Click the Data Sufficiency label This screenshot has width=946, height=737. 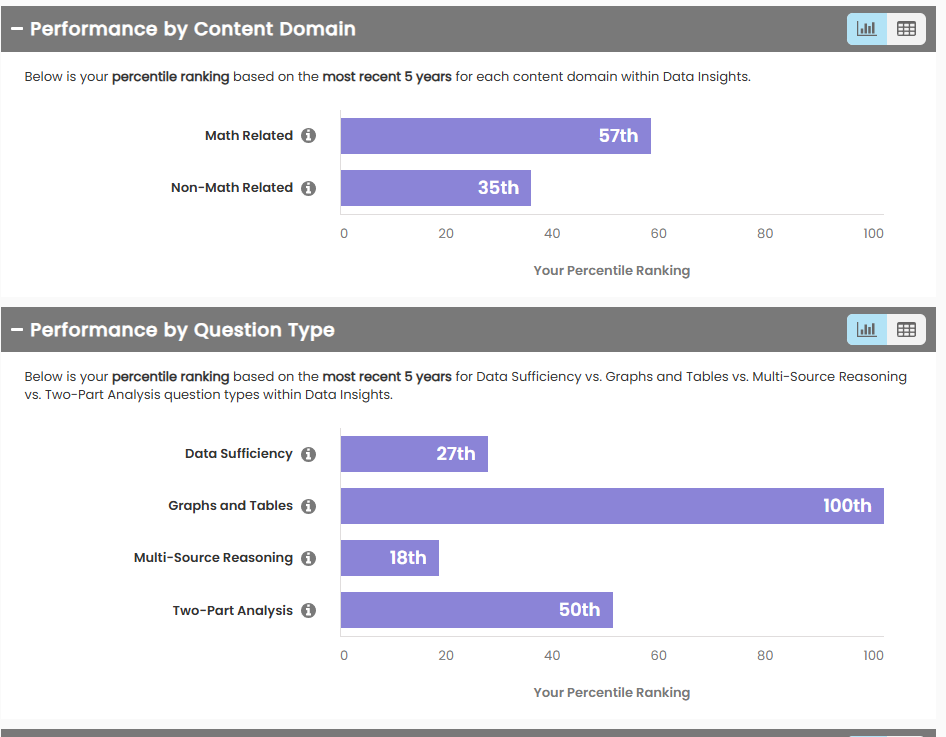(239, 454)
